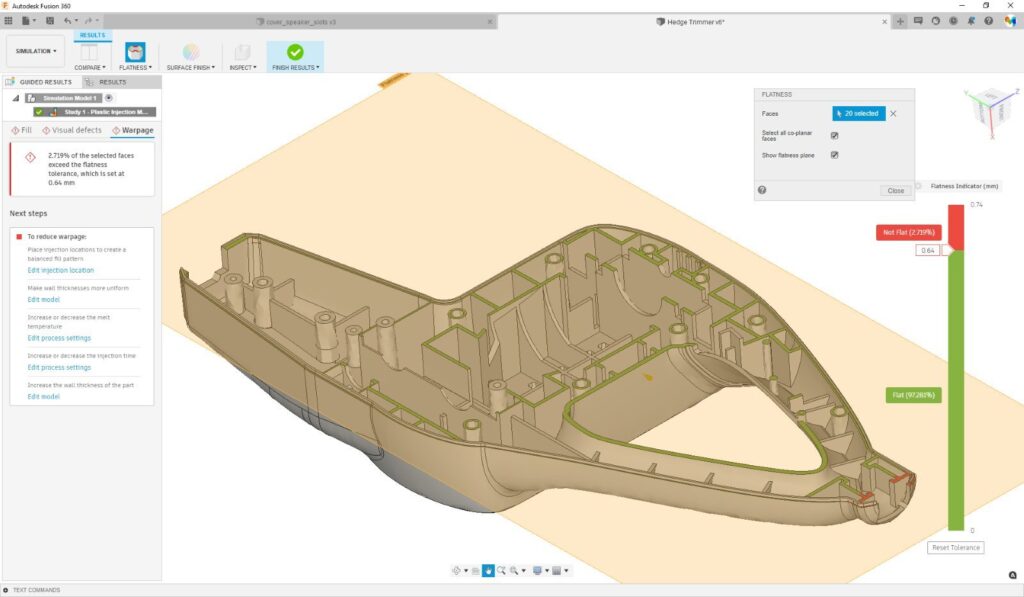Collapse the Simulation Model 1 tree node
The width and height of the screenshot is (1024, 597).
tap(15, 98)
